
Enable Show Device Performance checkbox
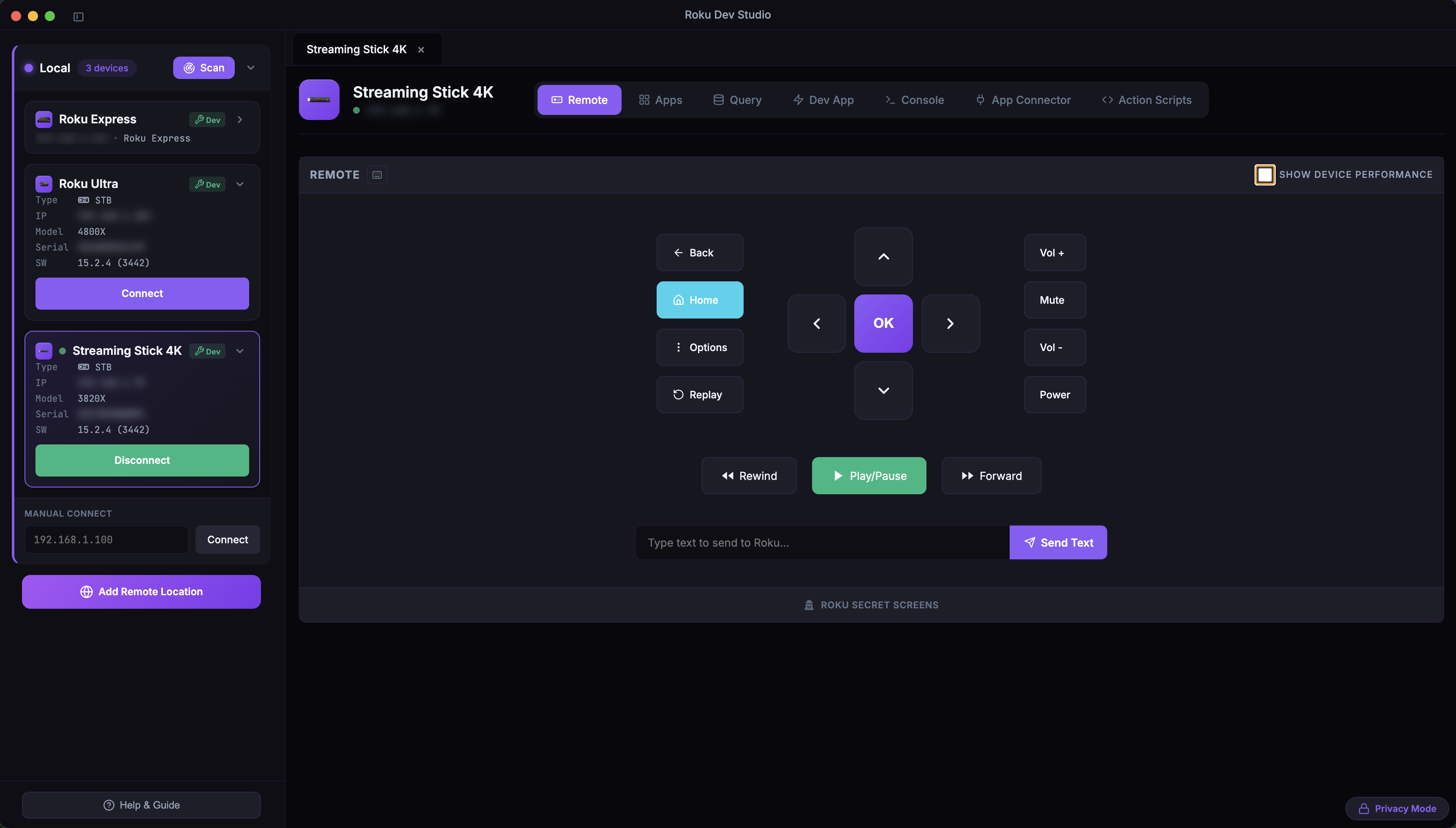point(1264,174)
